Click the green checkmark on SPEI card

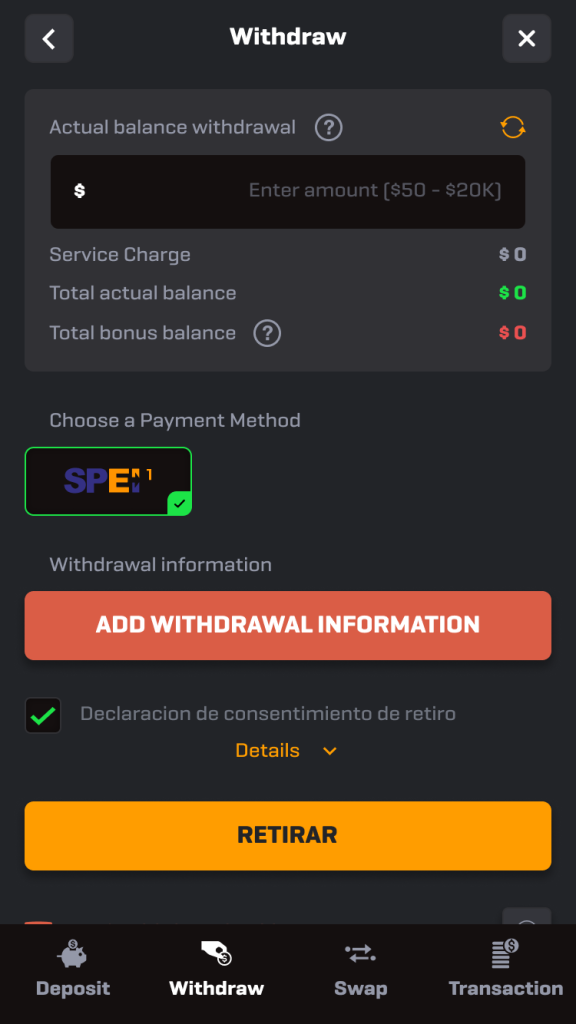pyautogui.click(x=180, y=504)
